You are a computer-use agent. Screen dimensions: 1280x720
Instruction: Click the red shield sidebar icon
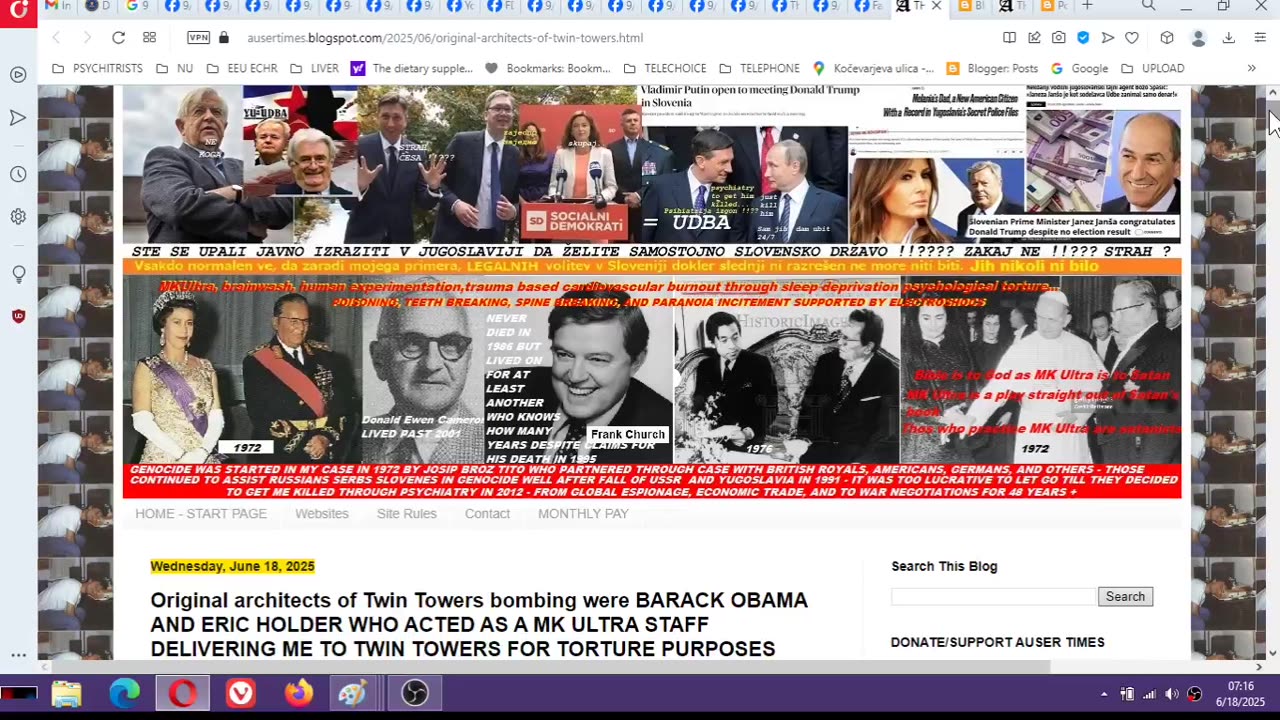(x=18, y=317)
